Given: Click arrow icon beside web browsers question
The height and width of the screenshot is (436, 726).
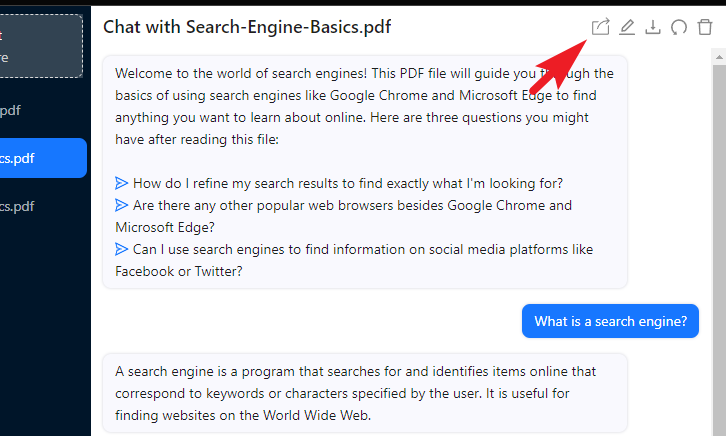Looking at the screenshot, I should [x=121, y=205].
